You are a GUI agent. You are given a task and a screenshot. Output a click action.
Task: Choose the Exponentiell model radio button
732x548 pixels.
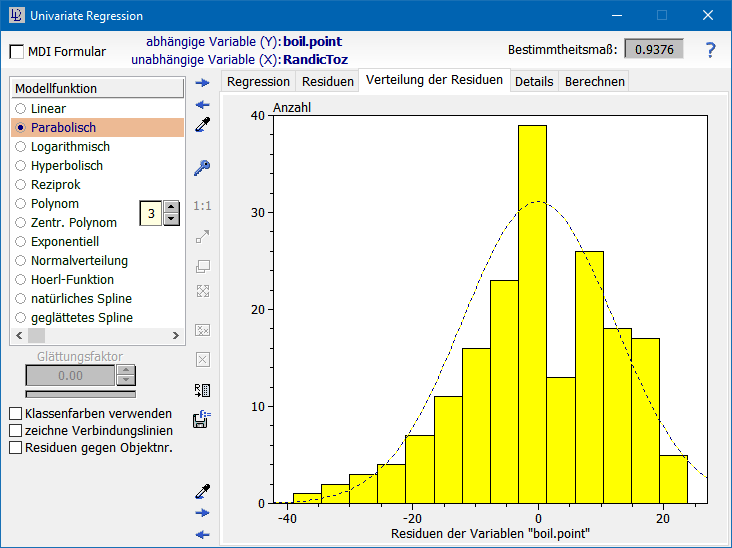point(20,241)
